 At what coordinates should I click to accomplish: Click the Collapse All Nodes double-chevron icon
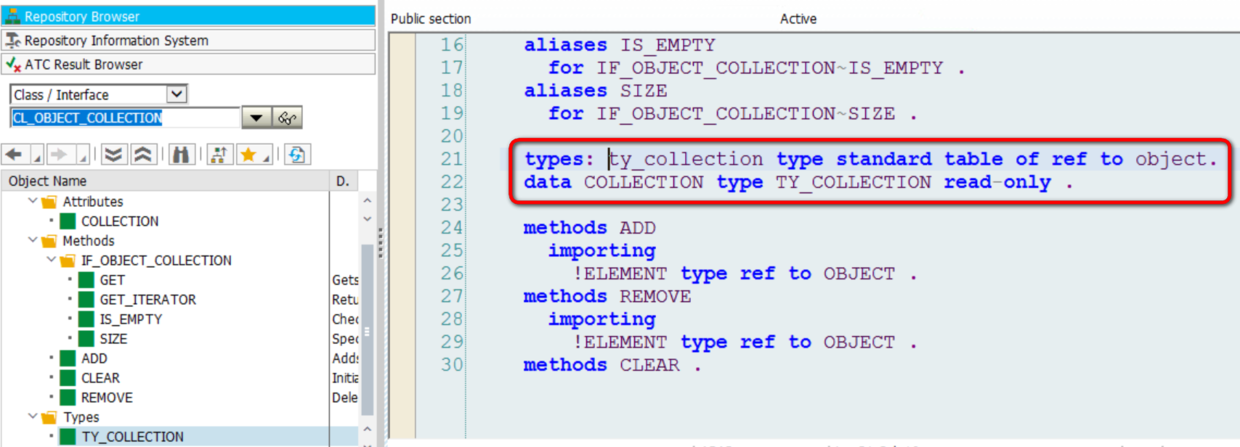(x=142, y=154)
